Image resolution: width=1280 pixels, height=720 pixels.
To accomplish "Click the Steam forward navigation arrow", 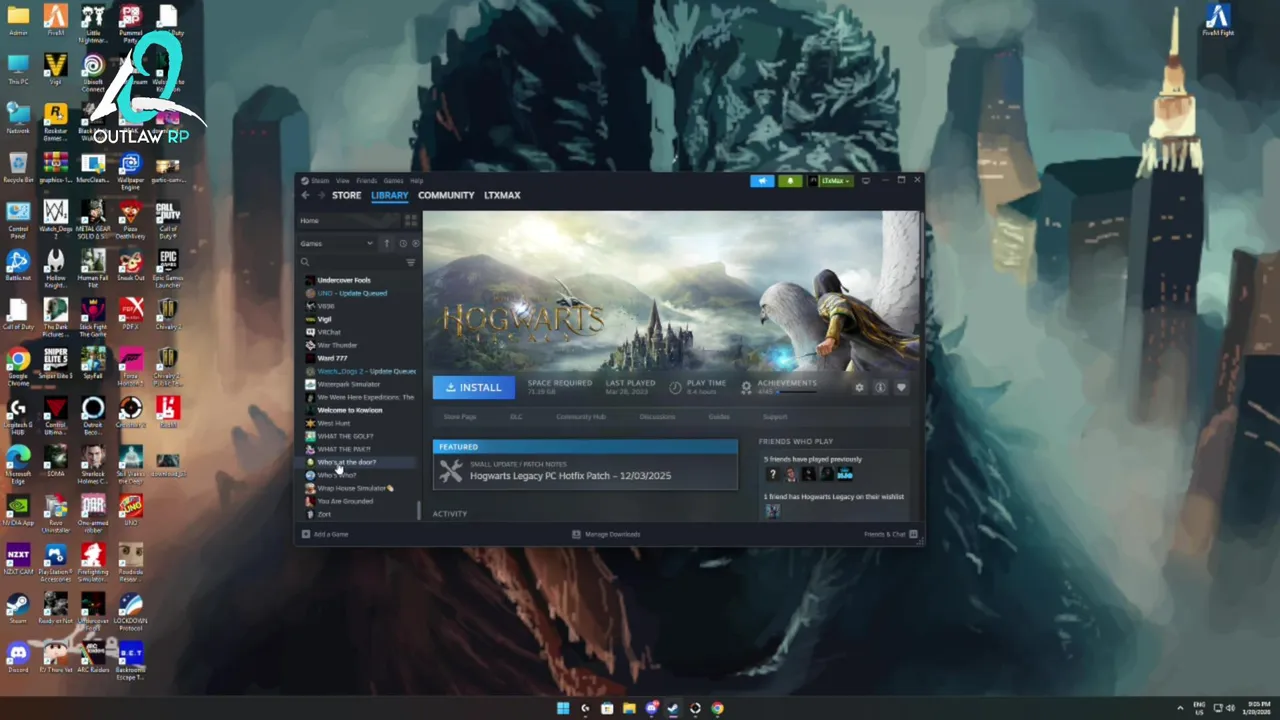I will click(321, 195).
